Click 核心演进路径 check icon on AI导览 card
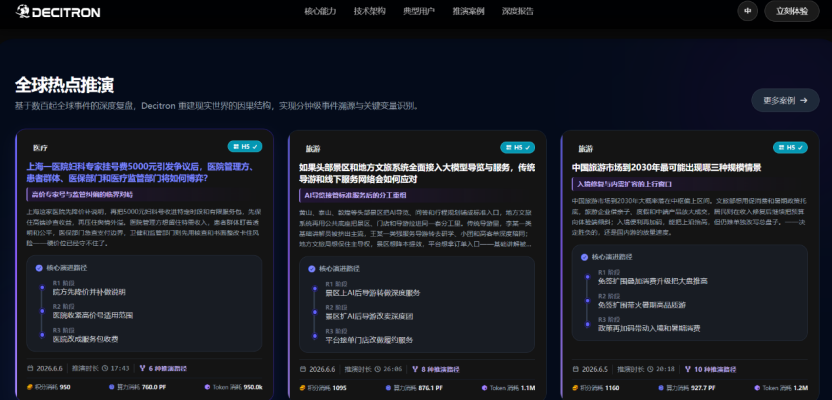The height and width of the screenshot is (400, 832). (x=311, y=269)
